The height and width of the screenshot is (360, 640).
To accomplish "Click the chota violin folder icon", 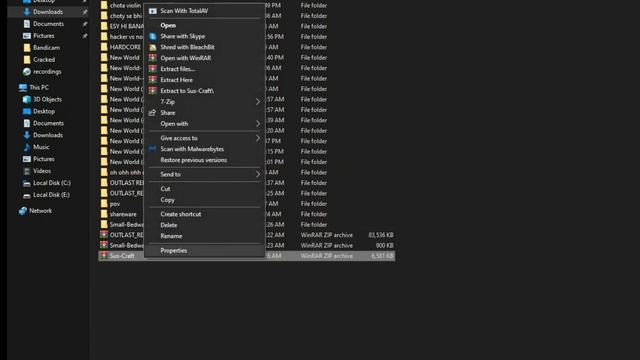I will click(x=104, y=5).
